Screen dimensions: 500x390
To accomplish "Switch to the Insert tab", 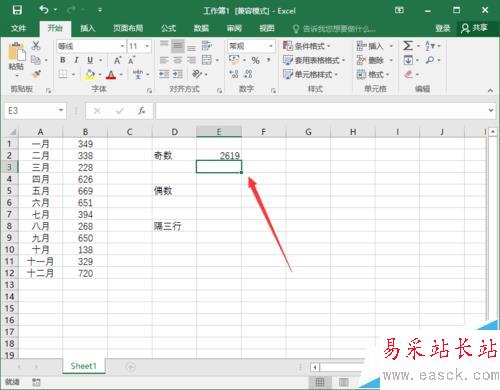I will coord(88,28).
